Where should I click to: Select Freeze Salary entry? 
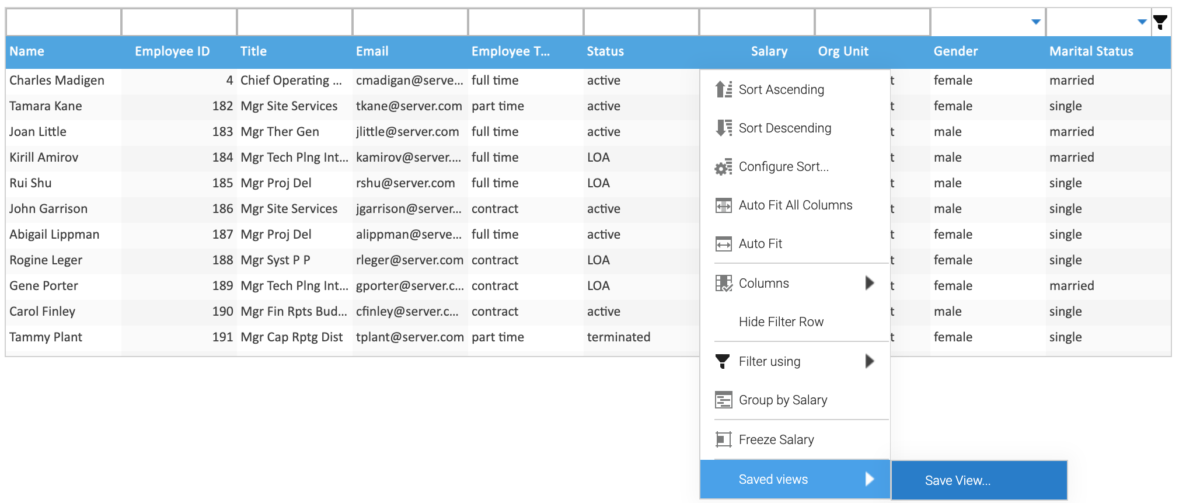[795, 439]
